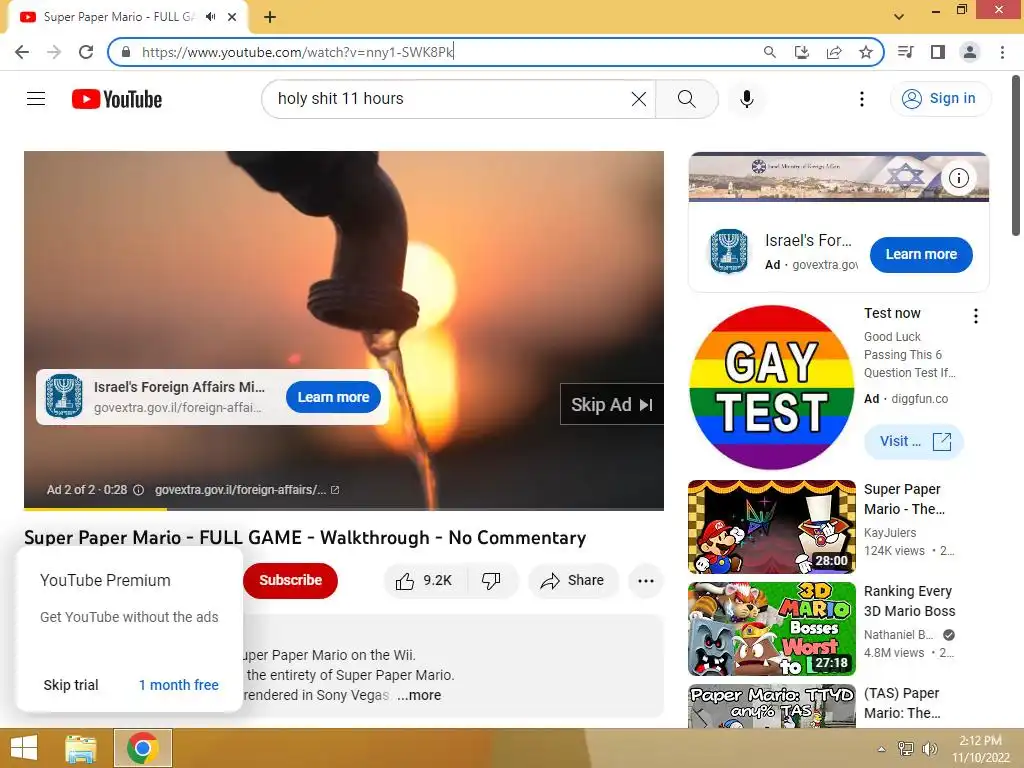Open YouTube settings three-dot menu

[x=861, y=99]
